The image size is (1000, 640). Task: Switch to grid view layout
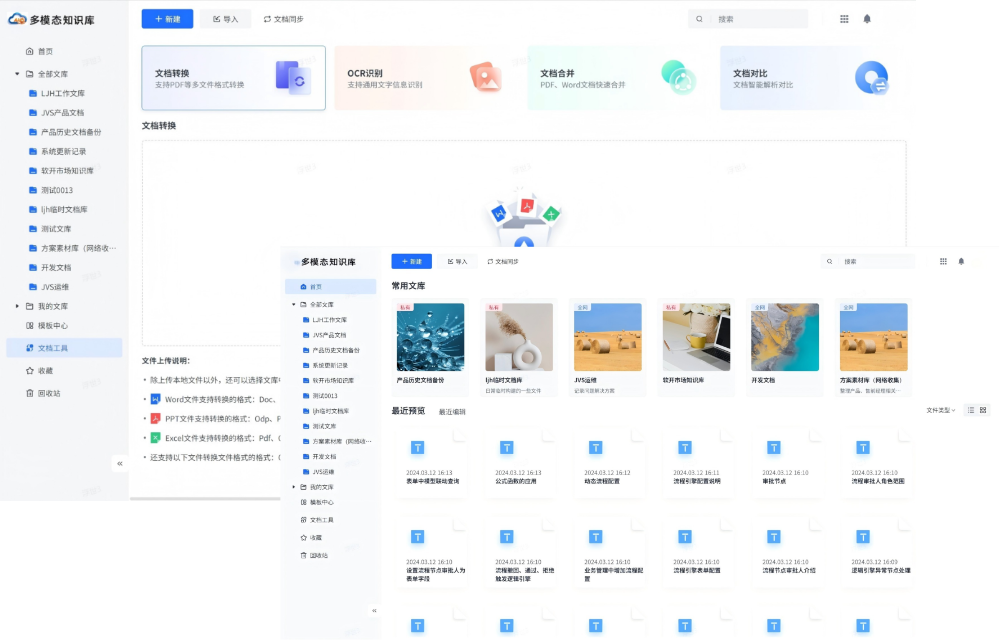[x=983, y=410]
